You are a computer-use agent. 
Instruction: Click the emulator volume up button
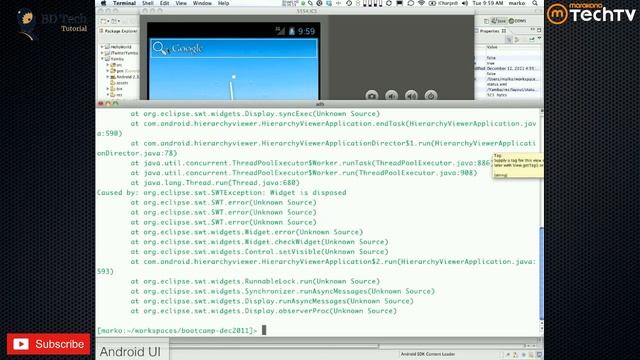tap(411, 96)
